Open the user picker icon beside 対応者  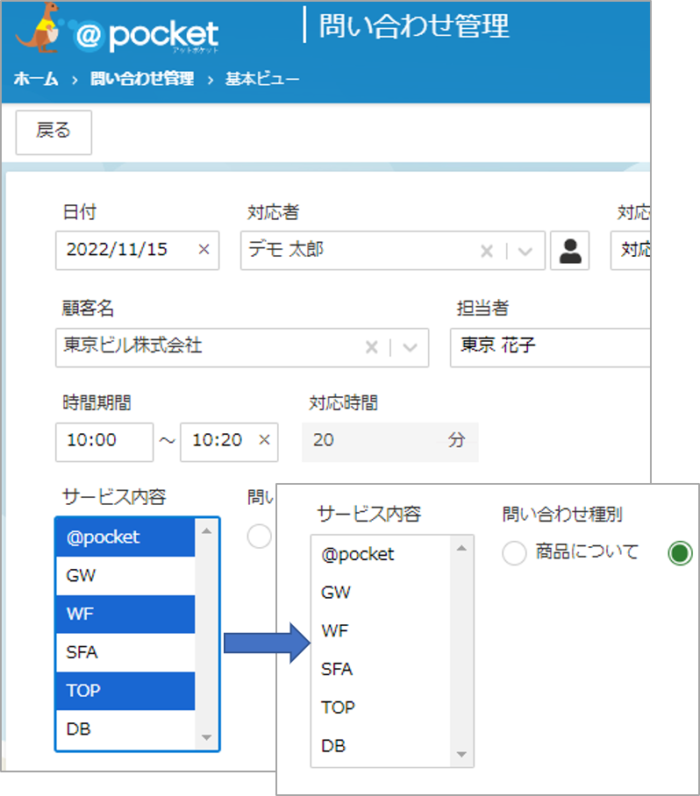point(570,251)
